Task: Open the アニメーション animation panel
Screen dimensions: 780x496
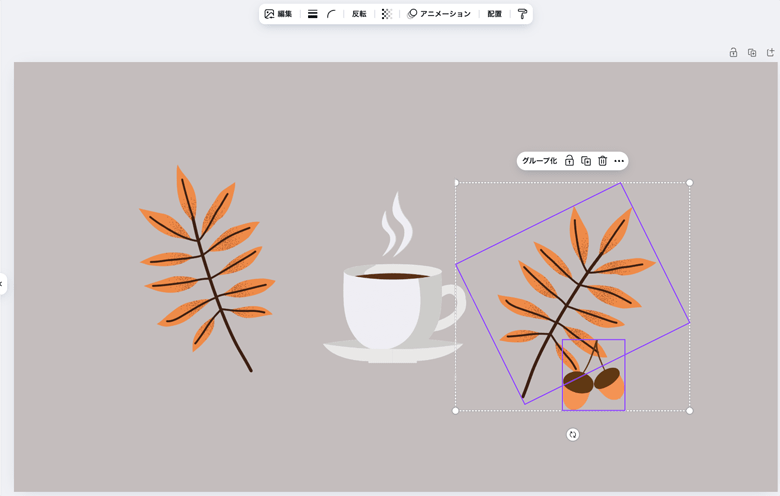Action: tap(439, 14)
